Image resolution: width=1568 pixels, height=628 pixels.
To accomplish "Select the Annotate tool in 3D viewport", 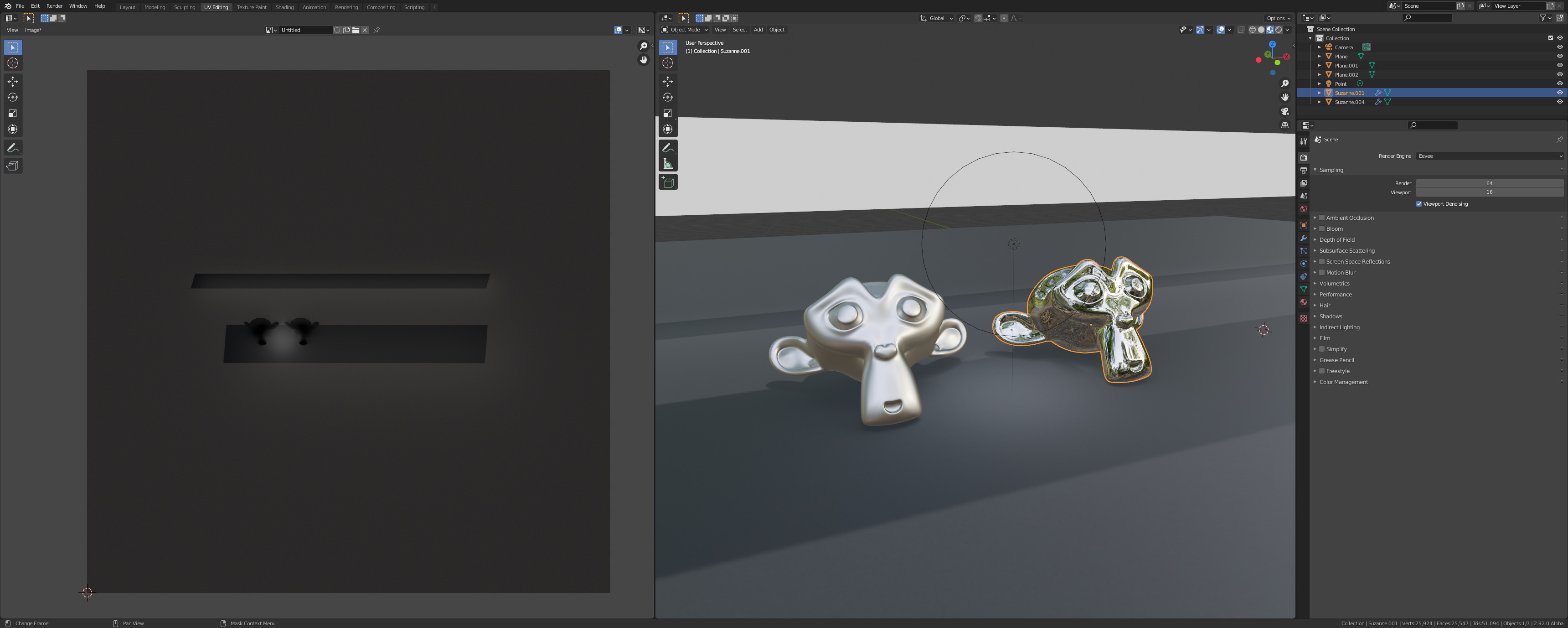I will point(668,148).
